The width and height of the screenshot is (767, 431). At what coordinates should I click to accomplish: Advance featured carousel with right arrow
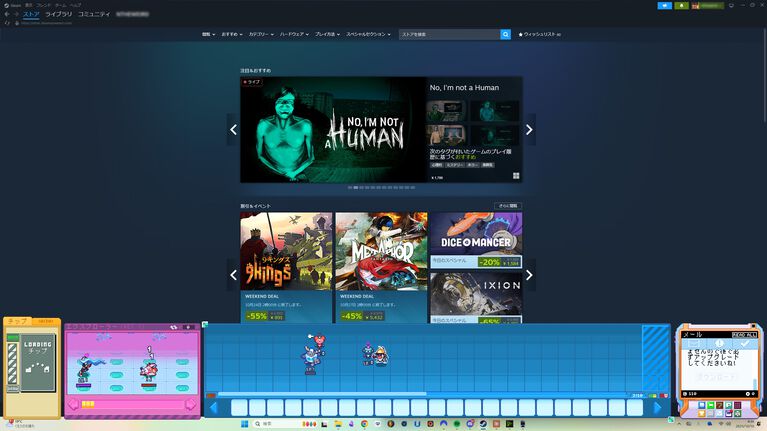(x=529, y=129)
